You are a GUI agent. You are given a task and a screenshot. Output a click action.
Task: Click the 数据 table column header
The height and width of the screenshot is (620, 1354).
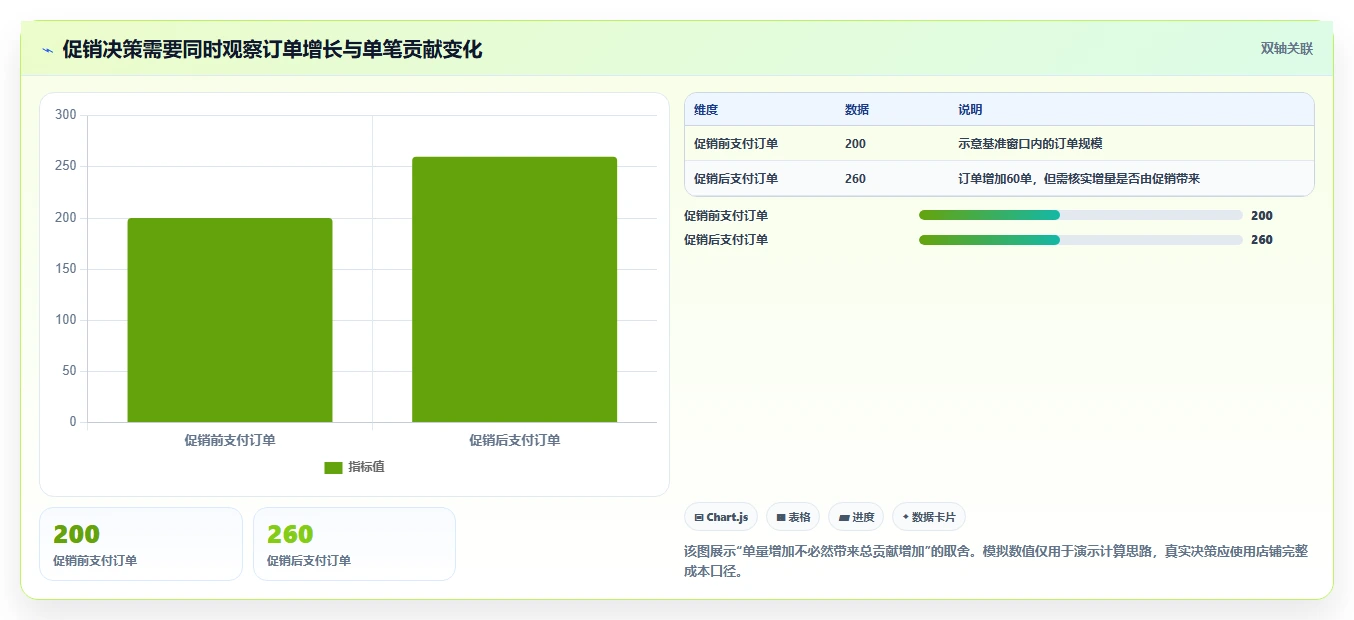pos(856,110)
